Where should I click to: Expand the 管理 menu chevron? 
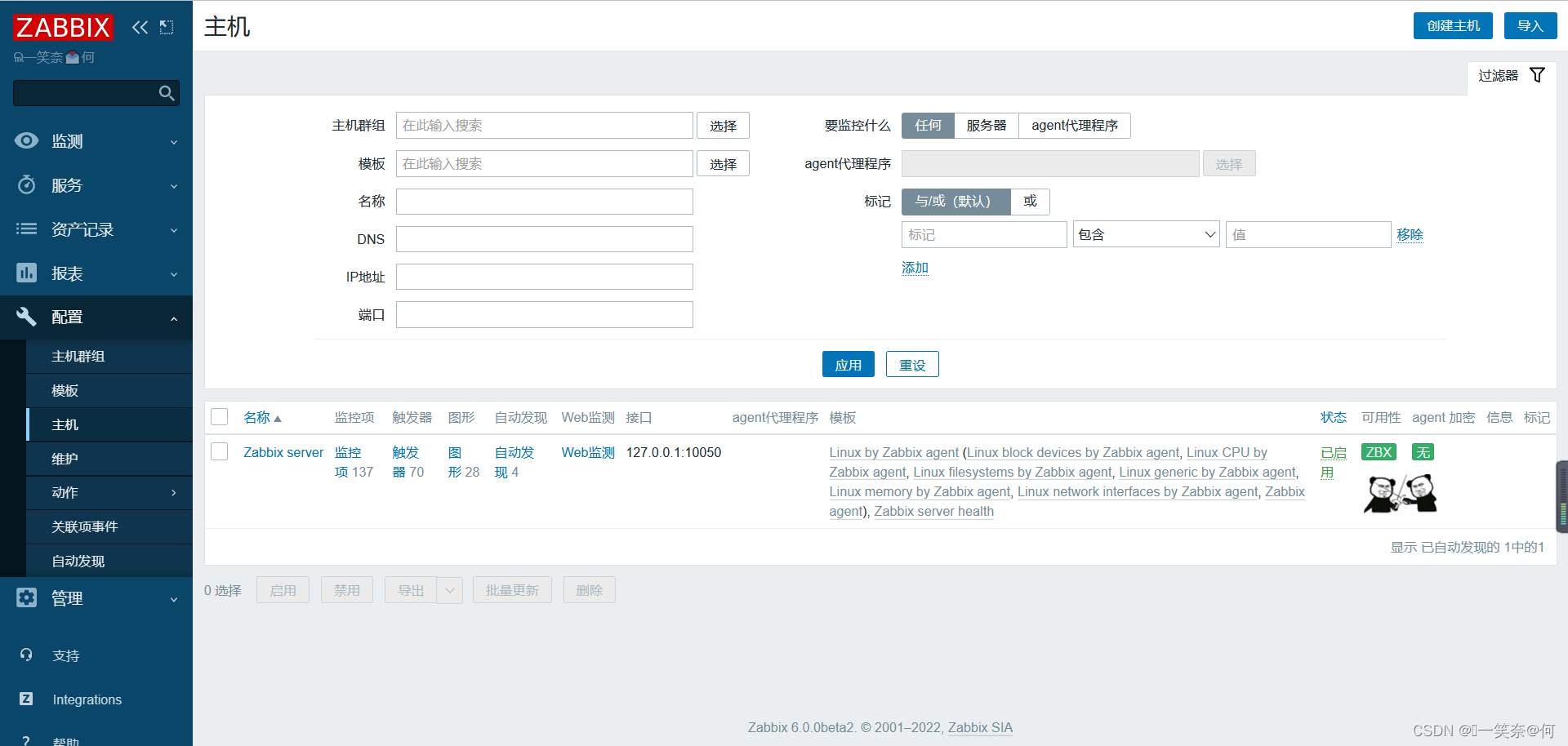pos(174,599)
